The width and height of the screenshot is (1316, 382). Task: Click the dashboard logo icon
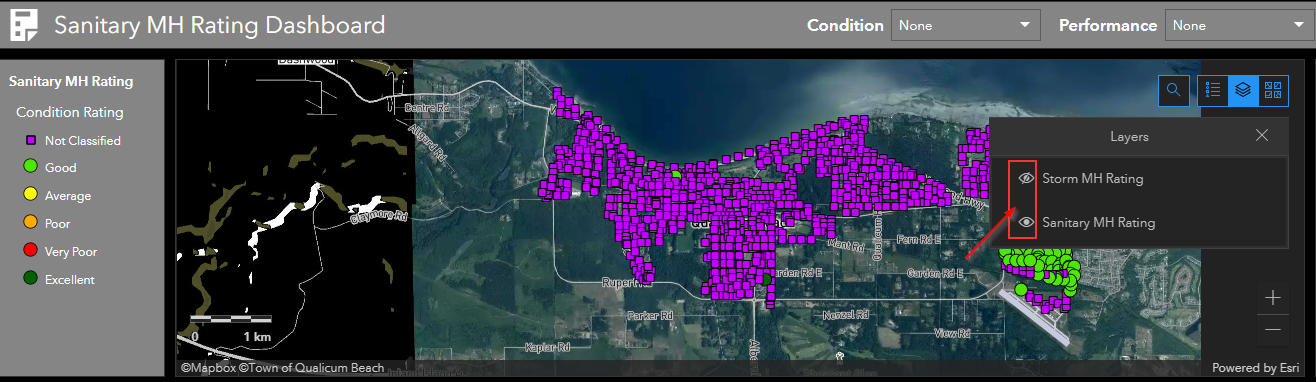[24, 25]
